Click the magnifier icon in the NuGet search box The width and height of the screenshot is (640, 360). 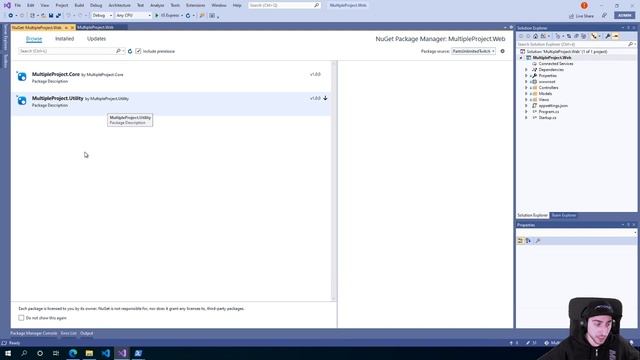pos(118,51)
